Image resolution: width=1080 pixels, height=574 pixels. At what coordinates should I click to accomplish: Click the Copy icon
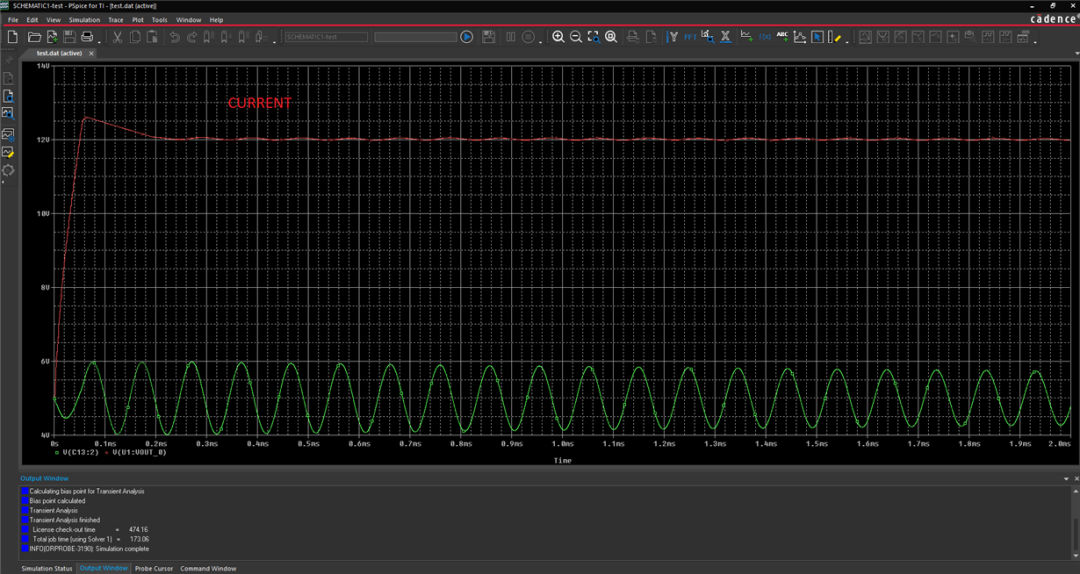tap(135, 37)
